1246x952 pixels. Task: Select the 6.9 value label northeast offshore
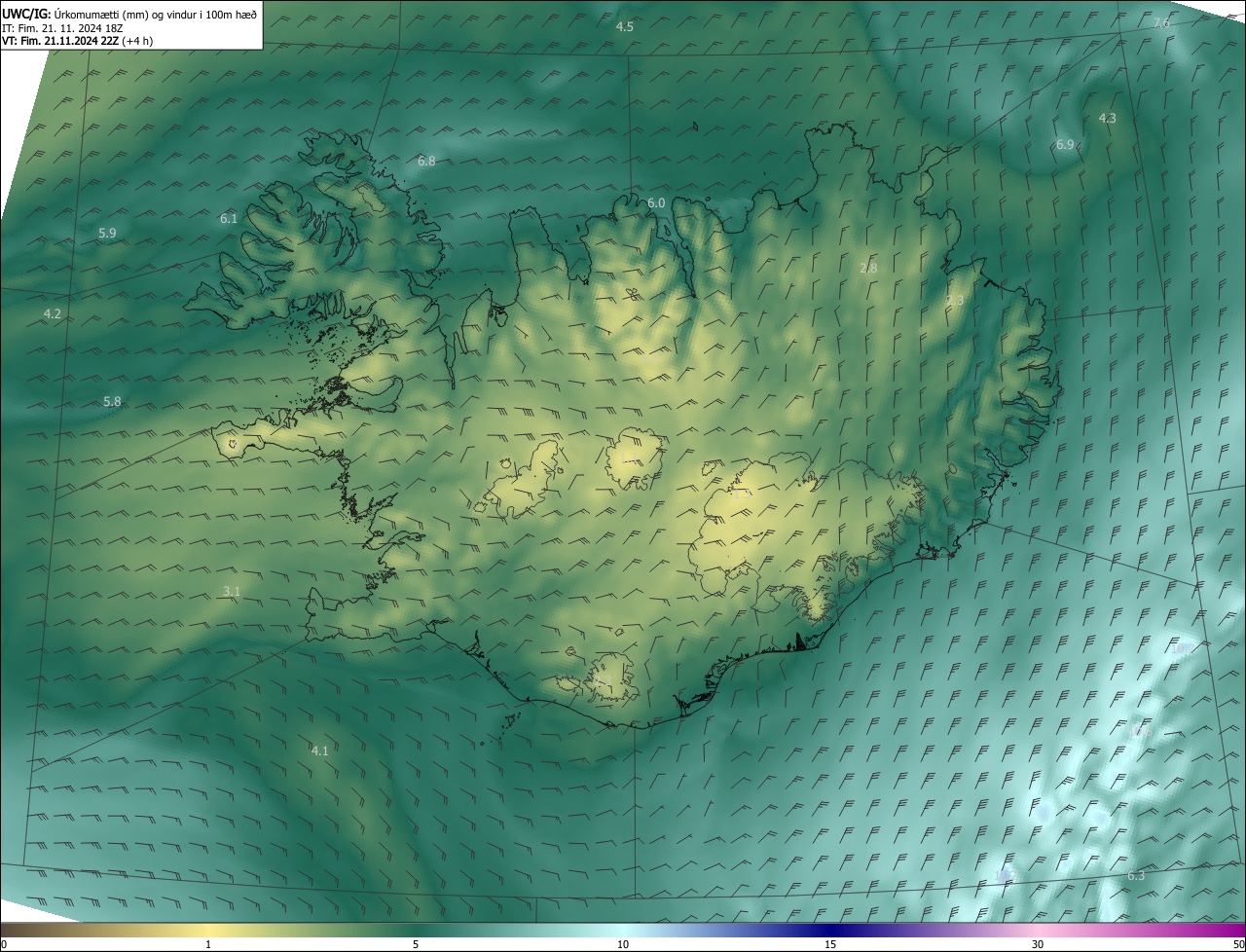coord(1065,145)
